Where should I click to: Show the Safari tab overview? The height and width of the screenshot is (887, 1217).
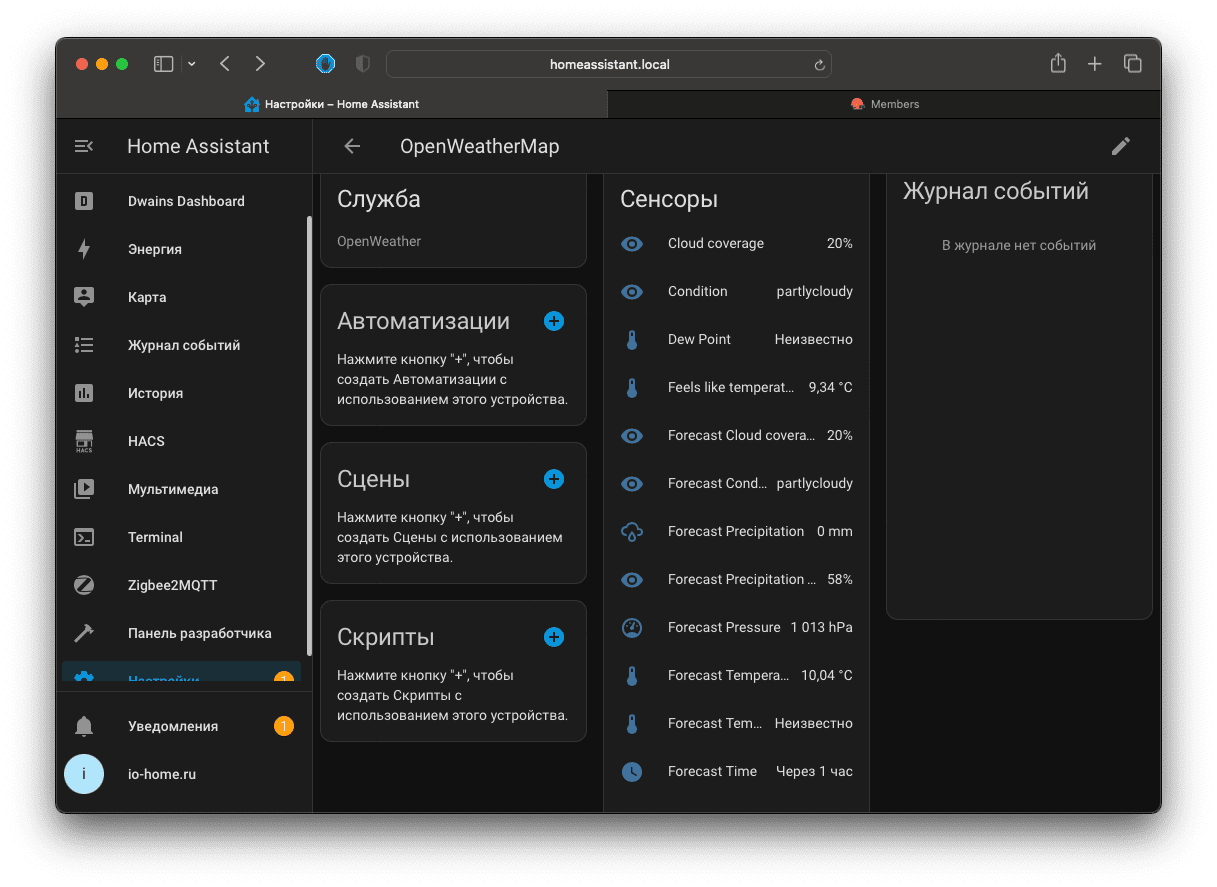pos(1133,64)
